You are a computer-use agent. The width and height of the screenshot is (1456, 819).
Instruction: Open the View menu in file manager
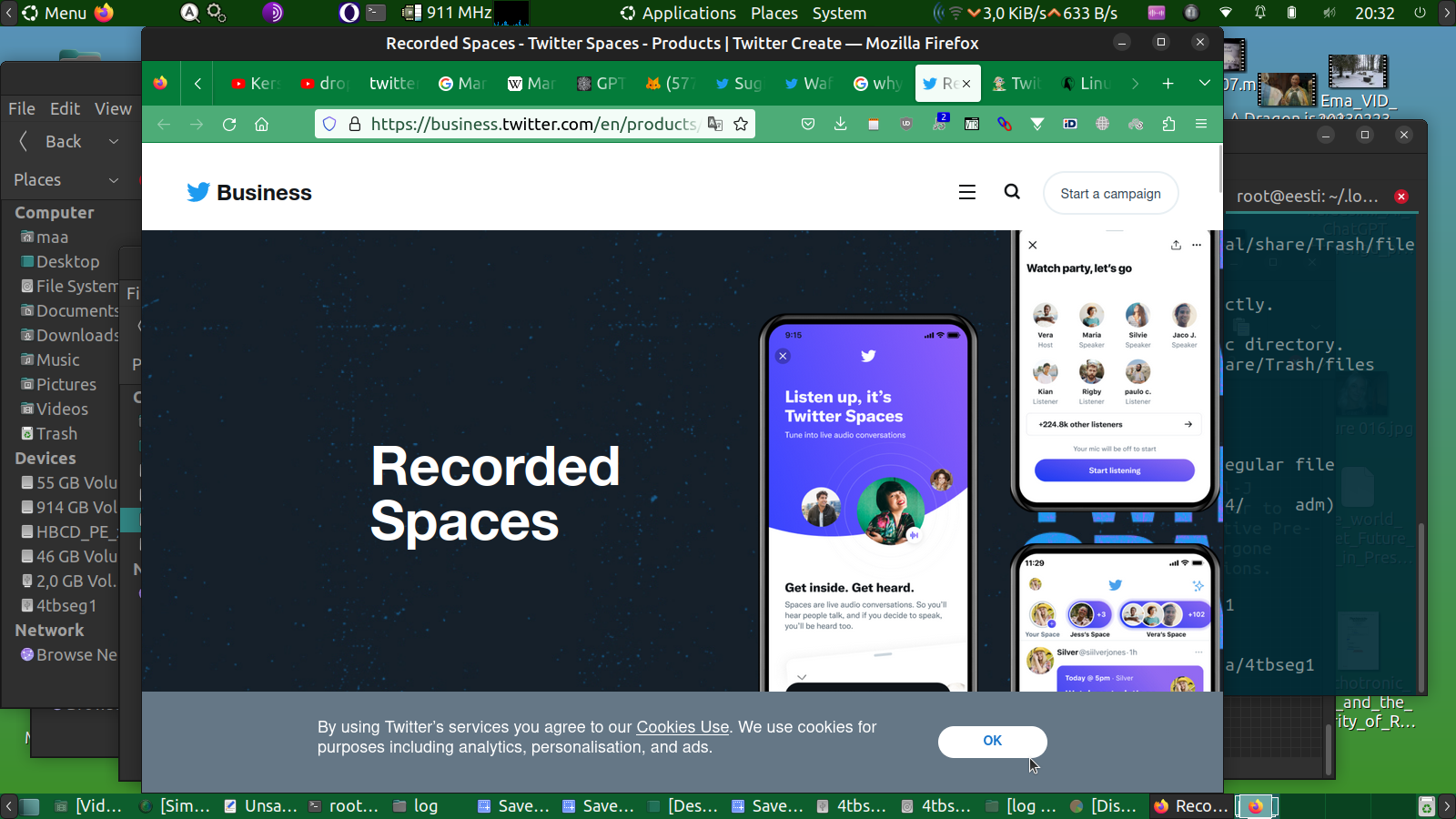(x=114, y=108)
